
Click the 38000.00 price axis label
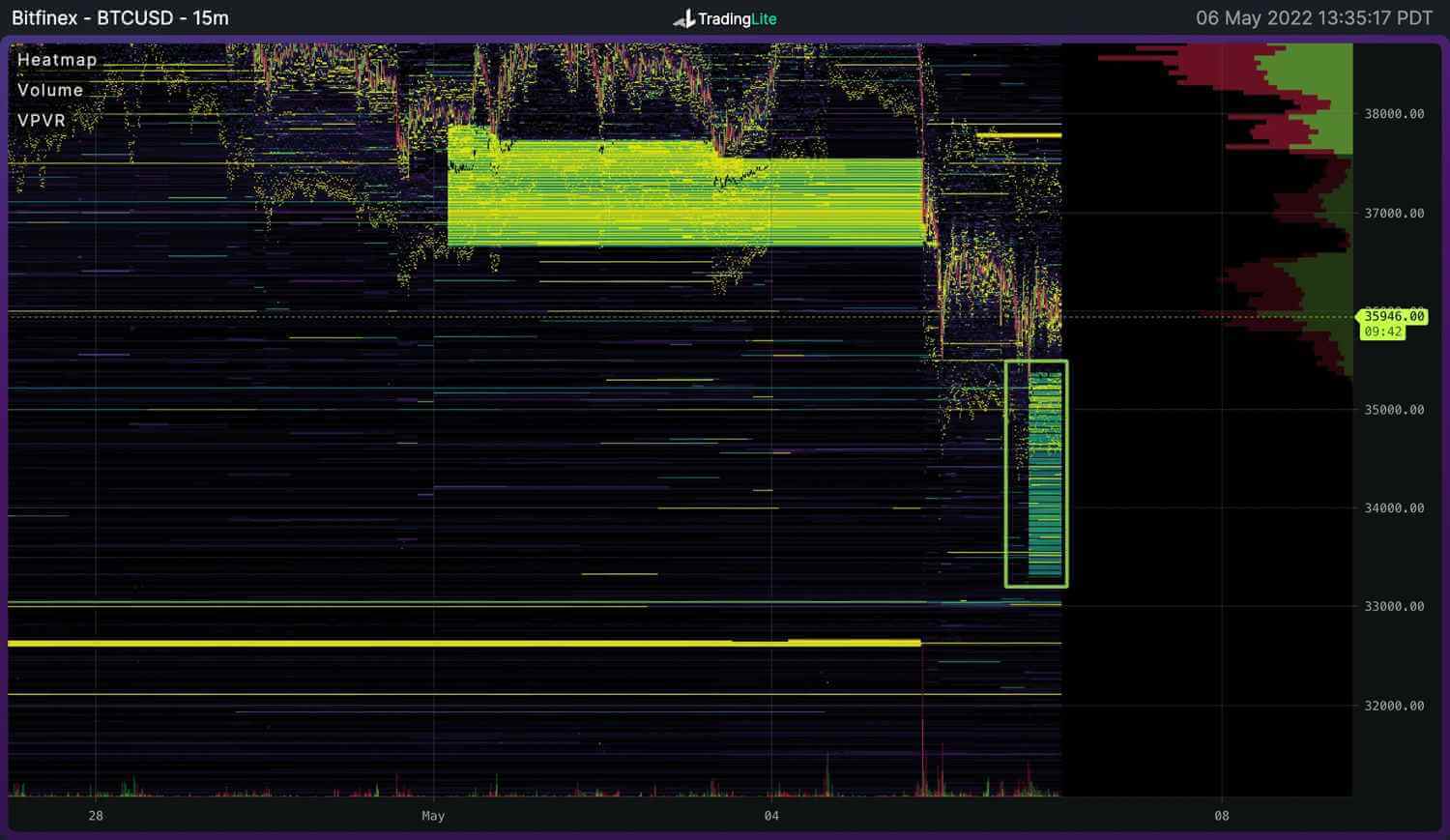(x=1394, y=114)
